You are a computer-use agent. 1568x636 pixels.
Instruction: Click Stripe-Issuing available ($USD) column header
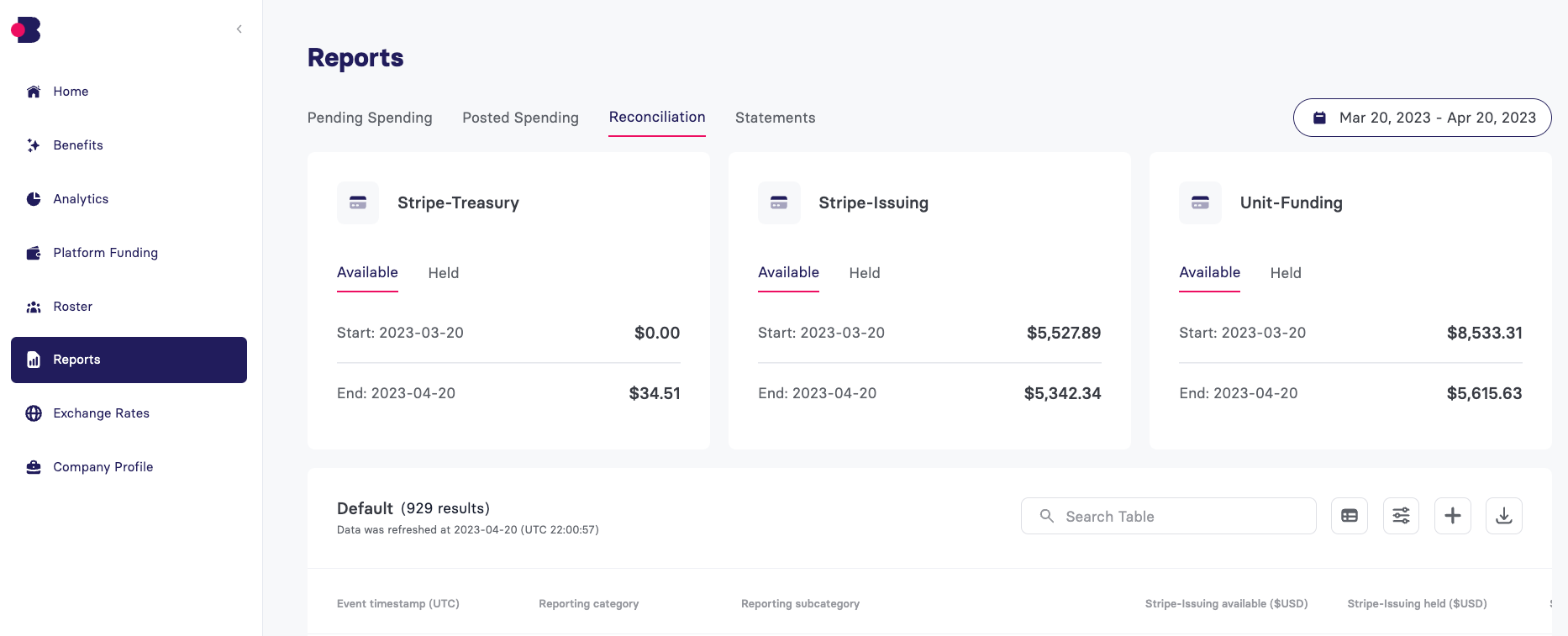pyautogui.click(x=1226, y=603)
